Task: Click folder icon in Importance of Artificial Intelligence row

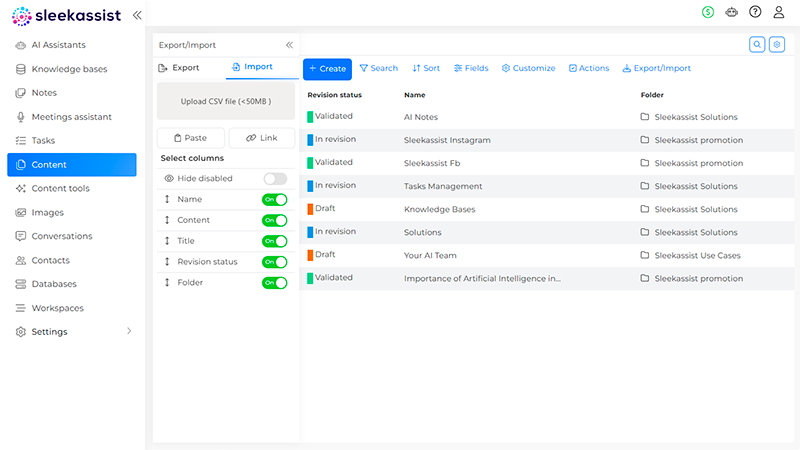Action: [x=645, y=278]
